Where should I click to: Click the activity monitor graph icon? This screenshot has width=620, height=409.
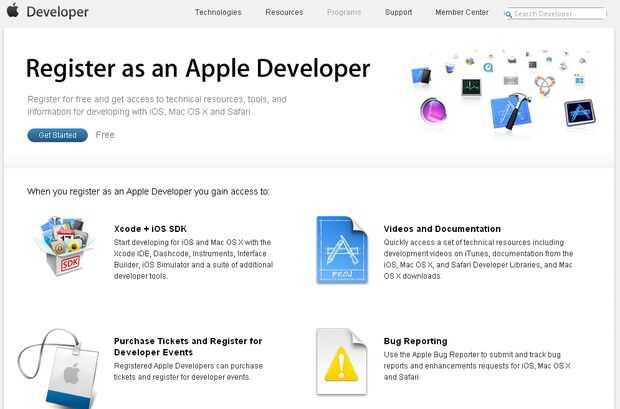[471, 87]
